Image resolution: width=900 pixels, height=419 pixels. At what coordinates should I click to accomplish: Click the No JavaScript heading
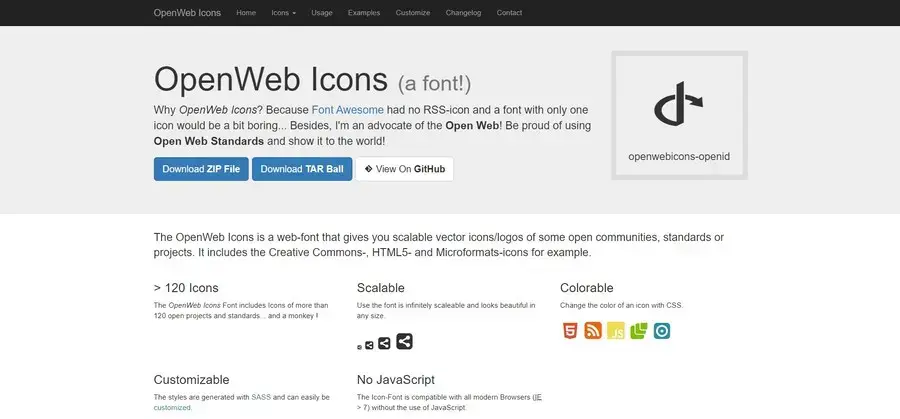tap(395, 380)
